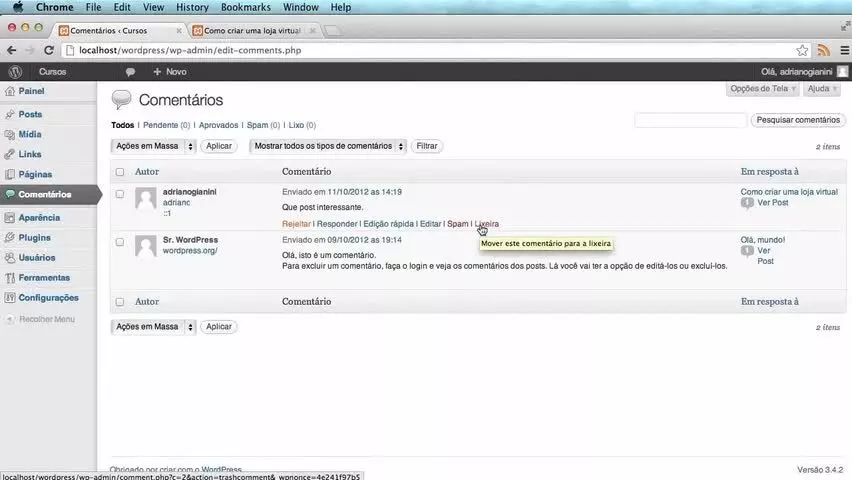Open Mostrar todos os tipos de comentários dropdown
The width and height of the screenshot is (852, 480).
[328, 146]
